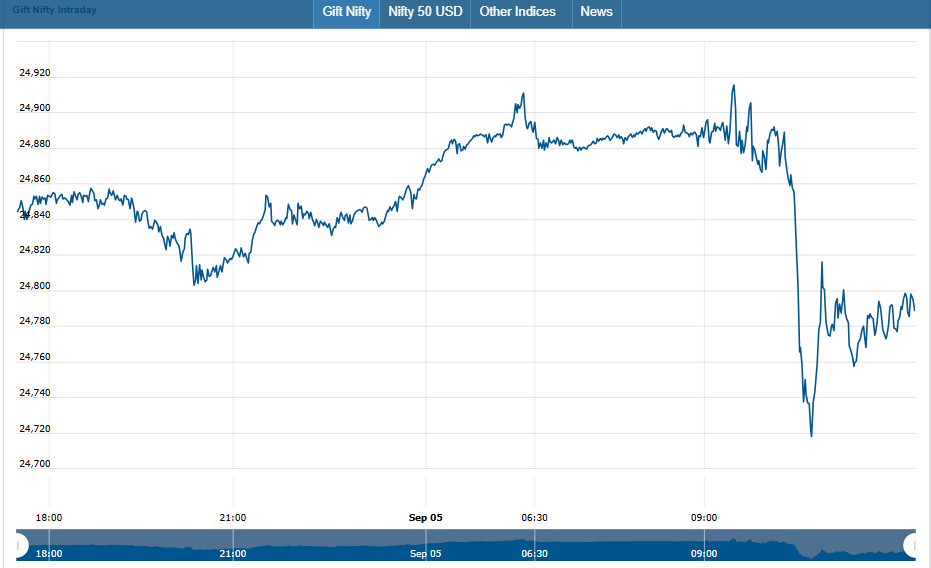The width and height of the screenshot is (931, 568).
Task: Click the 24,700 y-axis label
Action: tap(34, 464)
